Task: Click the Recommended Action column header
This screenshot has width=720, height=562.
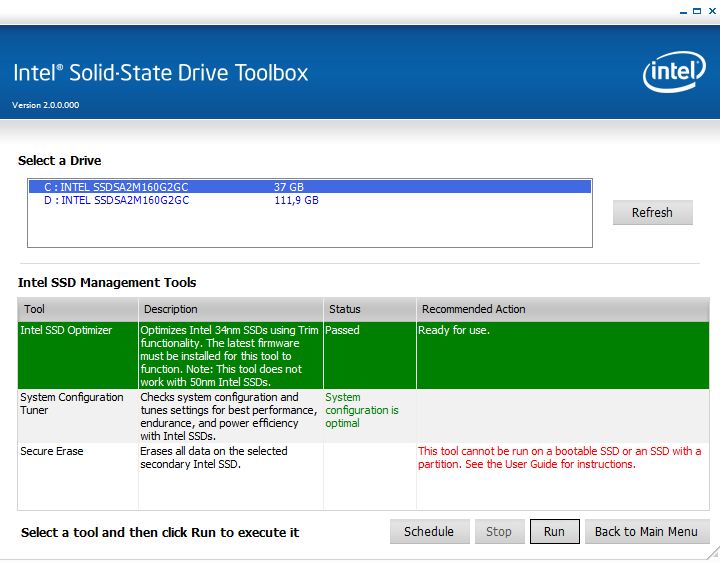Action: coord(563,309)
